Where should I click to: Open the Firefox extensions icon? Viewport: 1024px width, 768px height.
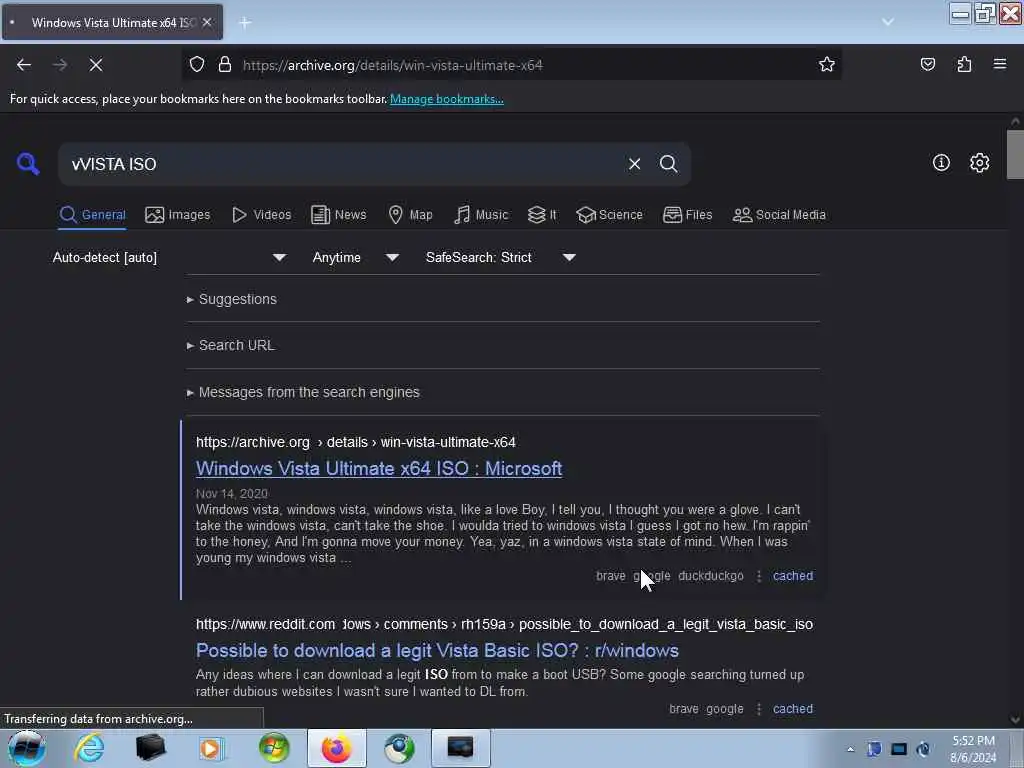964,65
